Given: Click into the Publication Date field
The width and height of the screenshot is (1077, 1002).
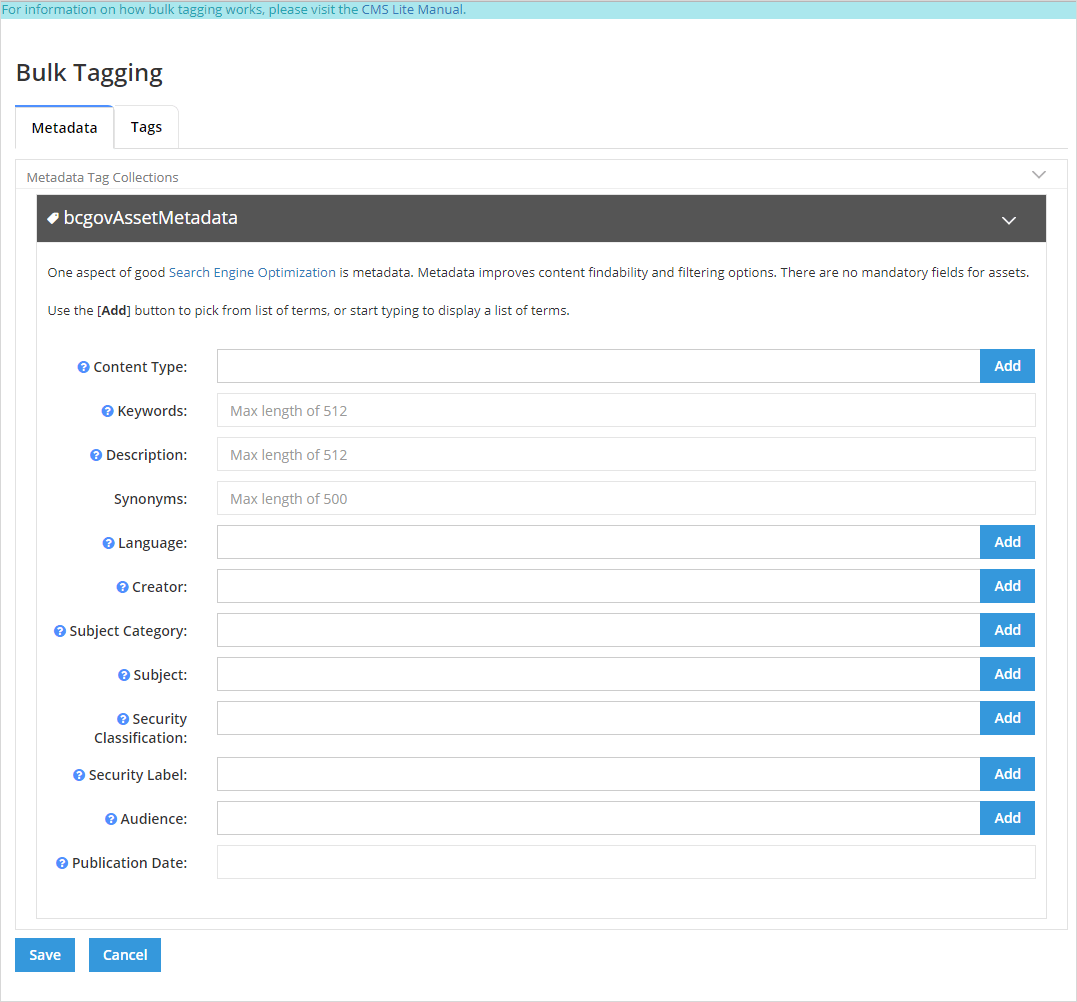Looking at the screenshot, I should pyautogui.click(x=625, y=862).
